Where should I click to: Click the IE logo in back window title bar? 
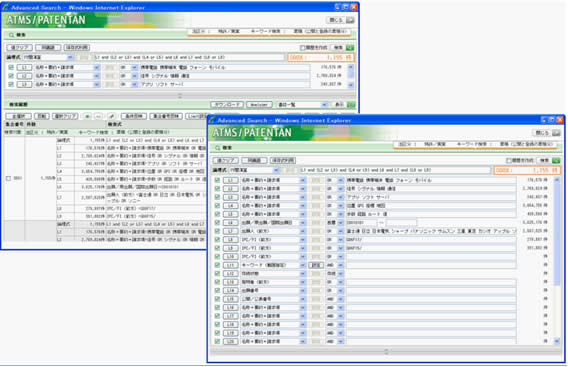click(x=6, y=7)
